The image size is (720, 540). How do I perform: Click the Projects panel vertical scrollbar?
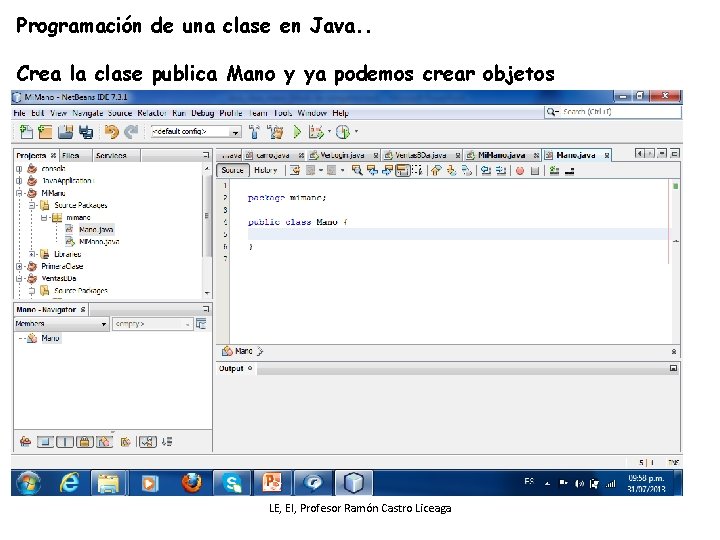(207, 231)
